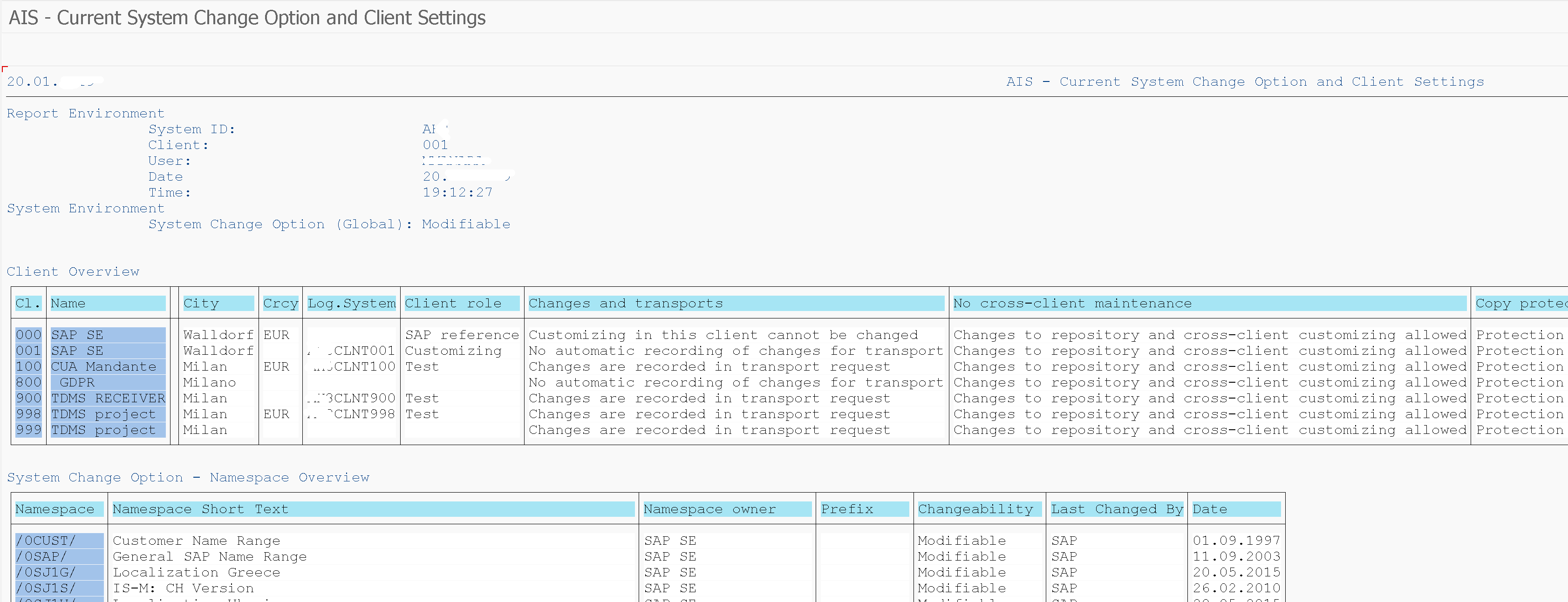Select the /0SJ1S/ namespace row

pos(59,588)
